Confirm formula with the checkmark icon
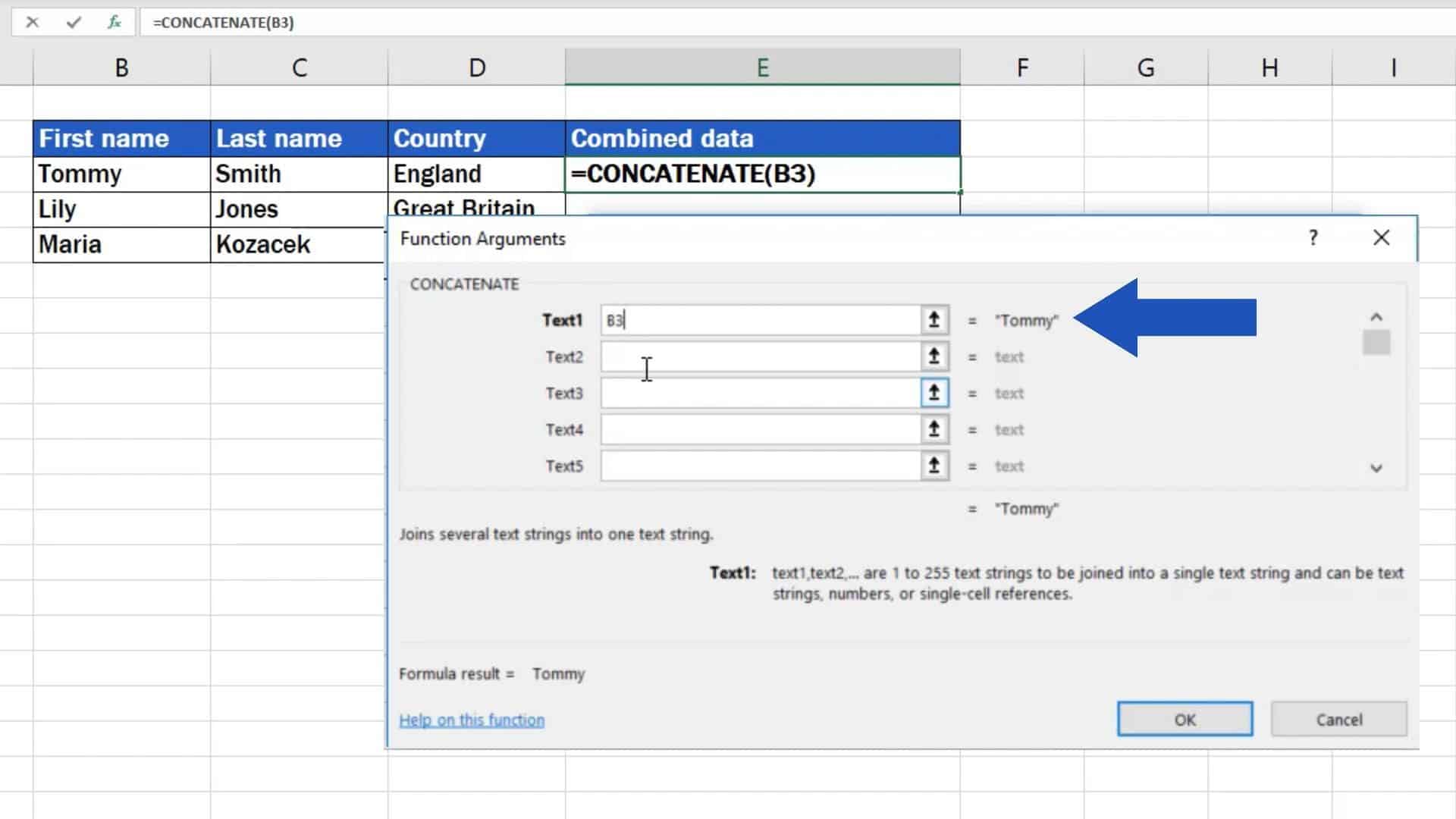Screen dimensions: 1456x819 tap(74, 22)
